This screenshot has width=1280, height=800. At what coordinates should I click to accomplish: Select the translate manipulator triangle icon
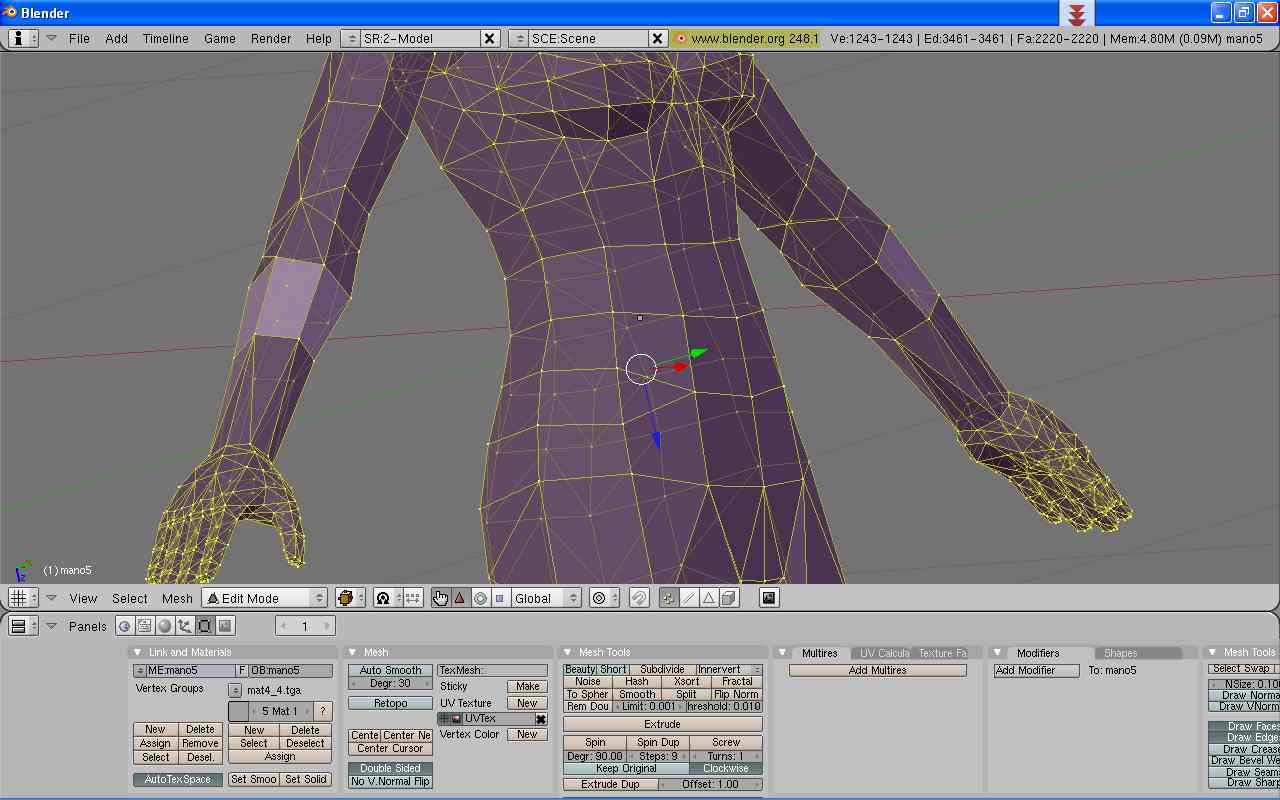point(460,598)
